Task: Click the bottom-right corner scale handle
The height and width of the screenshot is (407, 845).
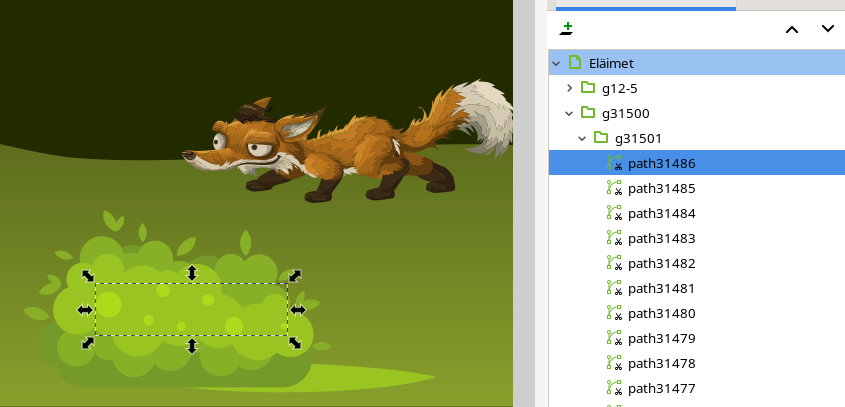Action: (x=295, y=343)
